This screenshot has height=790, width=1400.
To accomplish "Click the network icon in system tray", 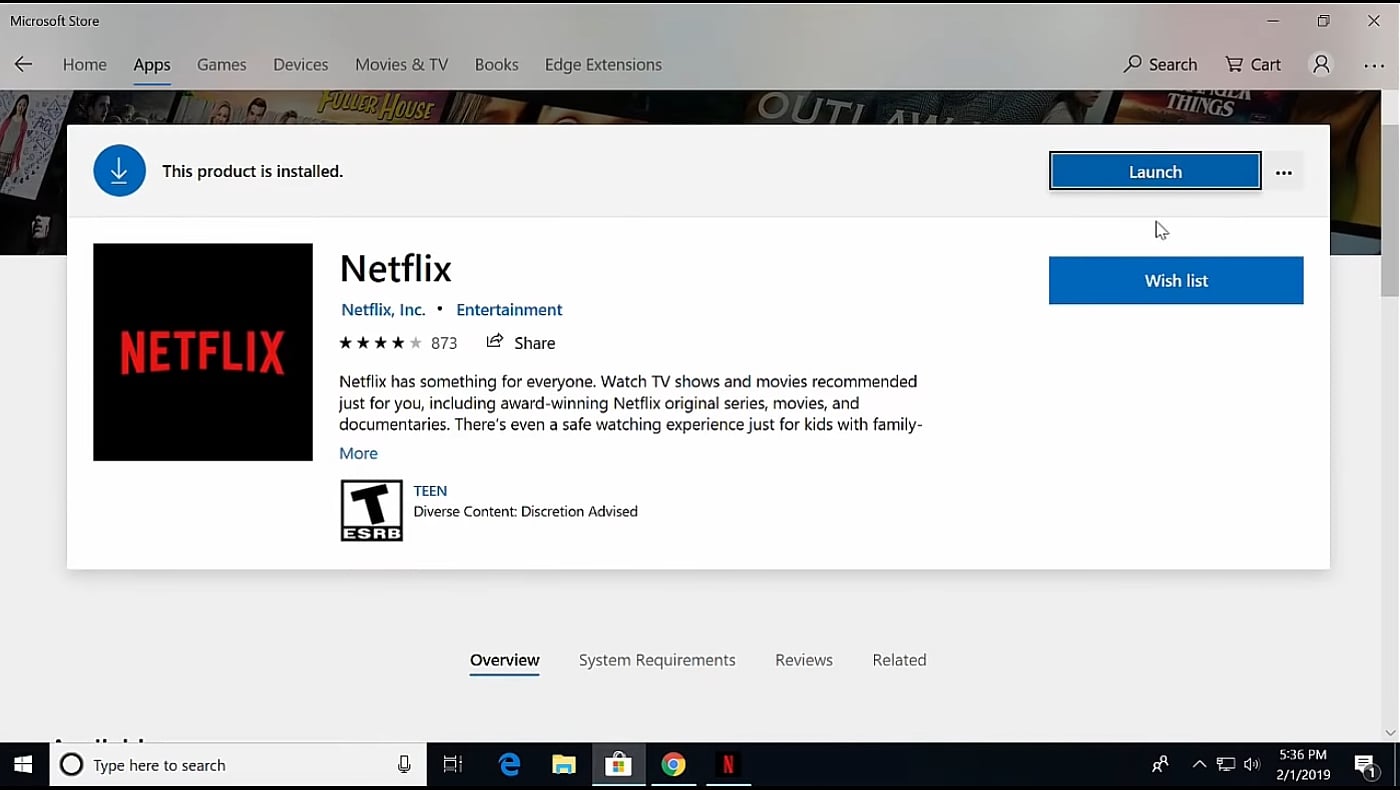I will click(1226, 765).
